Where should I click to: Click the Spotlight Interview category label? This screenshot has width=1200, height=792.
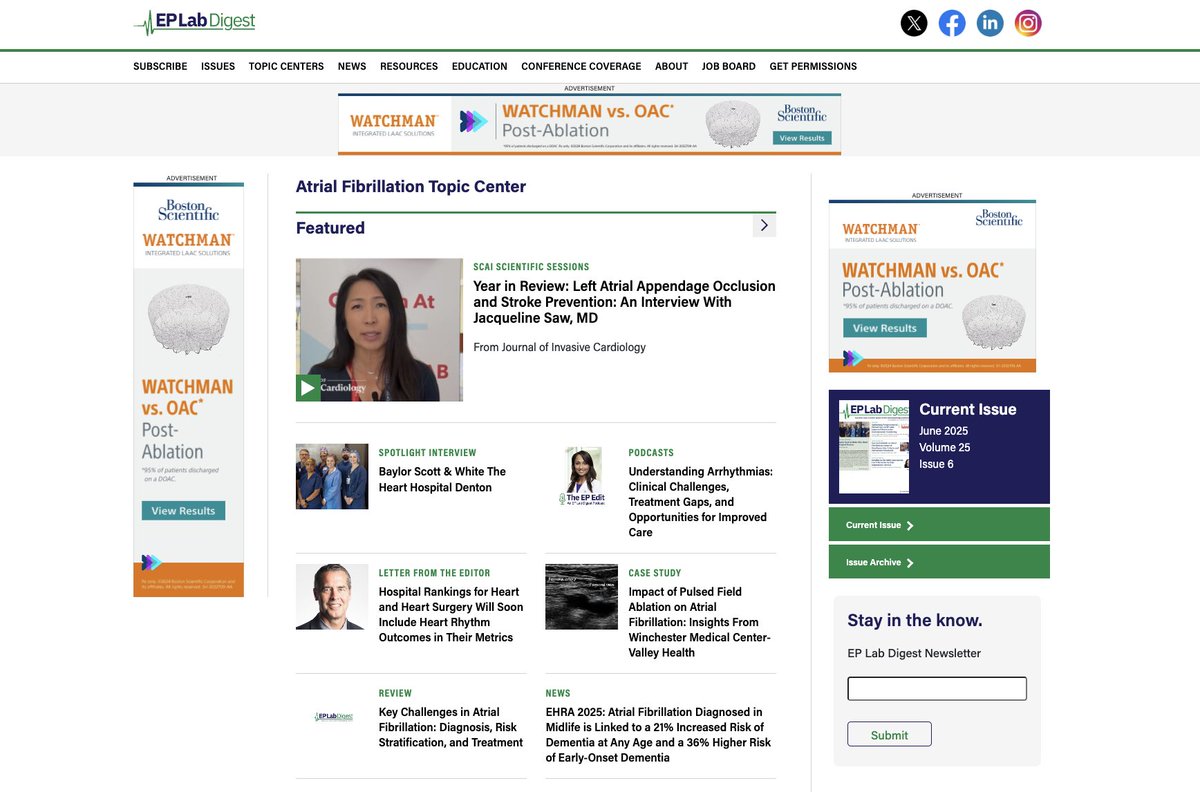pyautogui.click(x=427, y=453)
